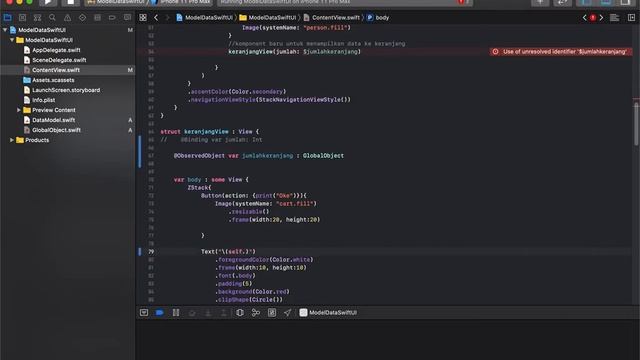Open Debug View Hierarchy
The image size is (640, 360).
pos(240,313)
